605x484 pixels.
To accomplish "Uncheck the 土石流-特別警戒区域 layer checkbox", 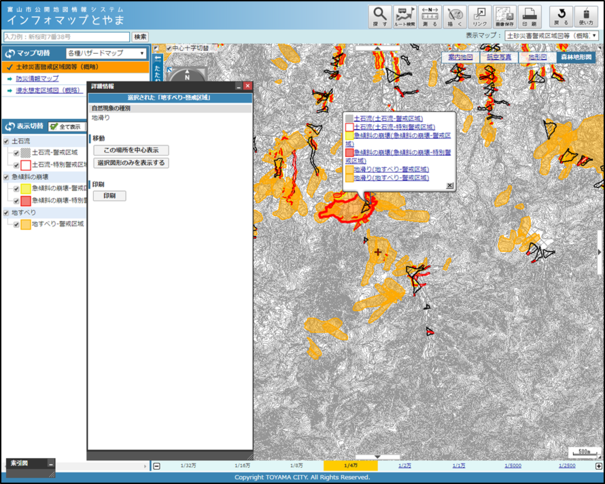I will (x=16, y=165).
